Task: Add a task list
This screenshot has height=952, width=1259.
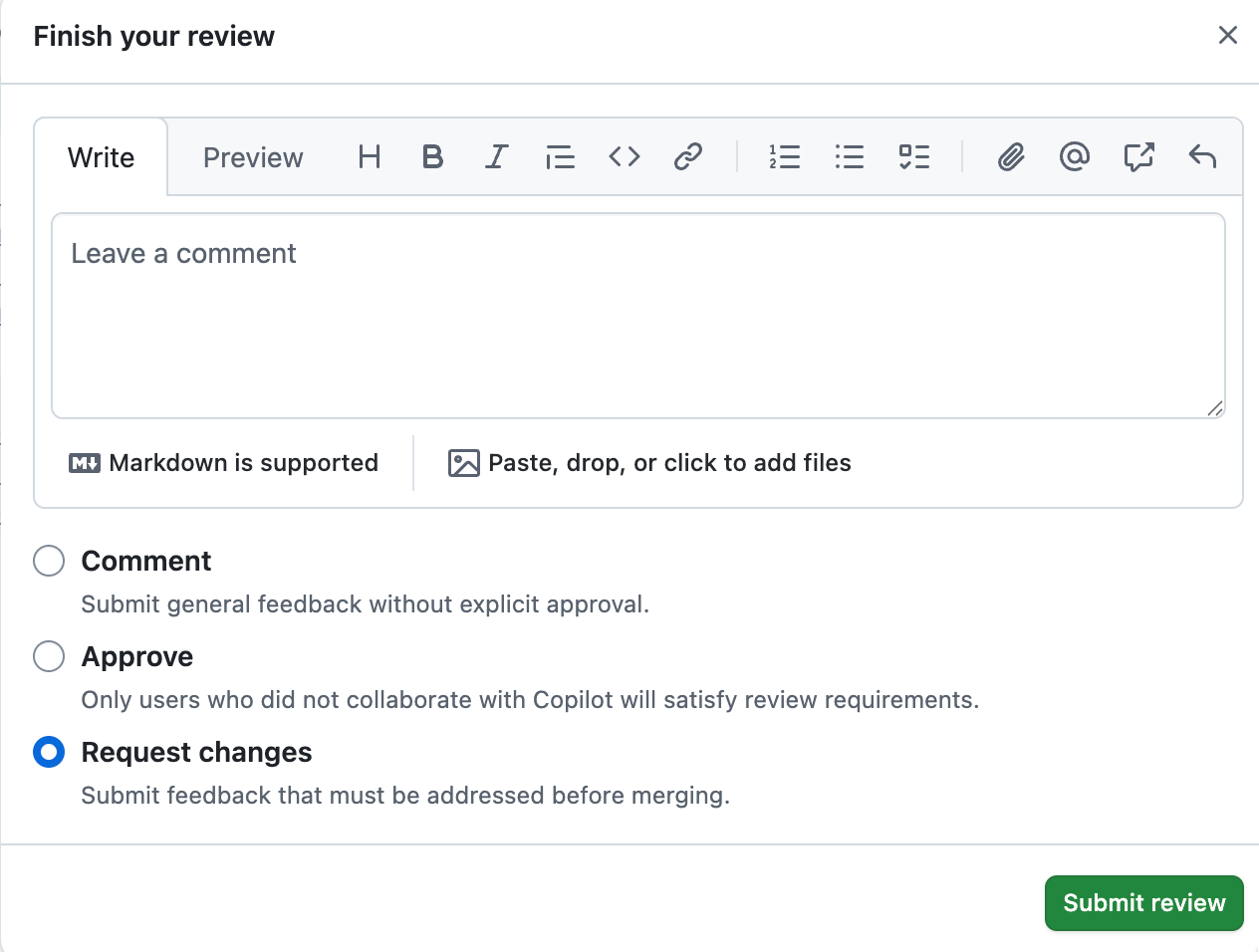Action: pos(913,157)
